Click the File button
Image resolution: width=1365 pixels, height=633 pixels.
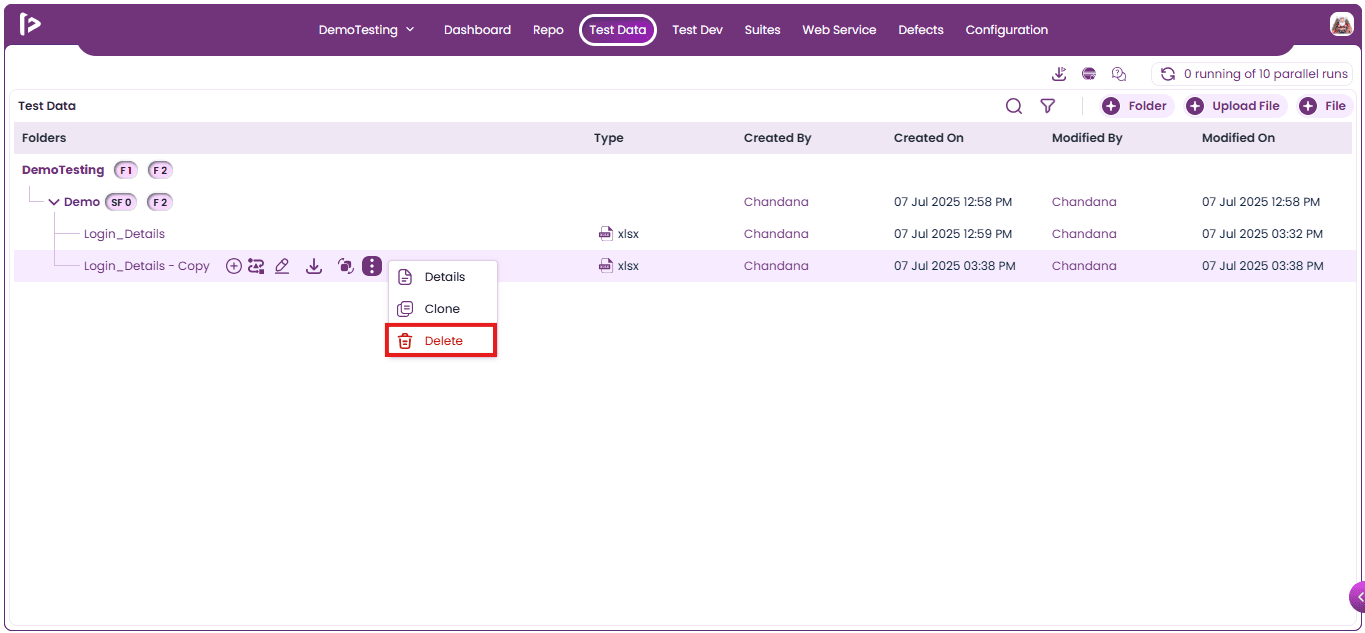1324,106
